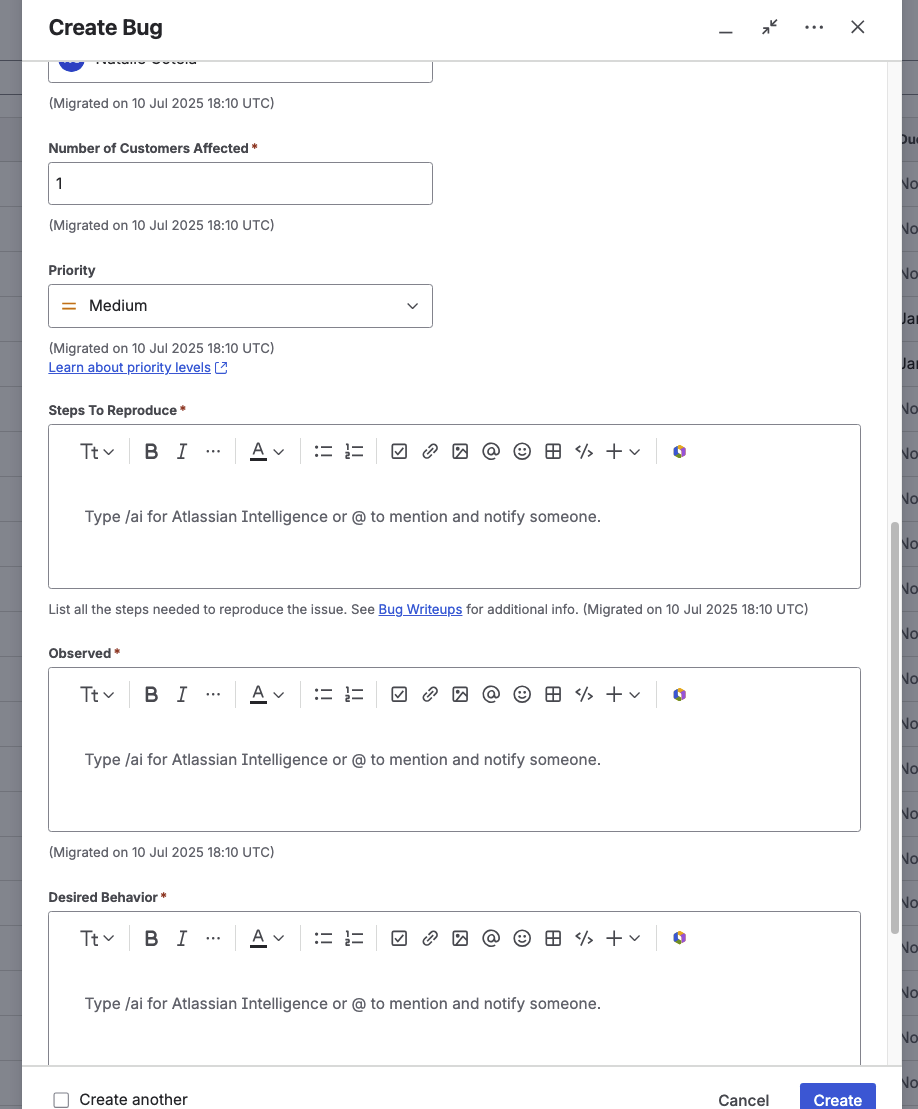
Task: Insert emoji in Desired Behavior editor
Action: [x=522, y=938]
